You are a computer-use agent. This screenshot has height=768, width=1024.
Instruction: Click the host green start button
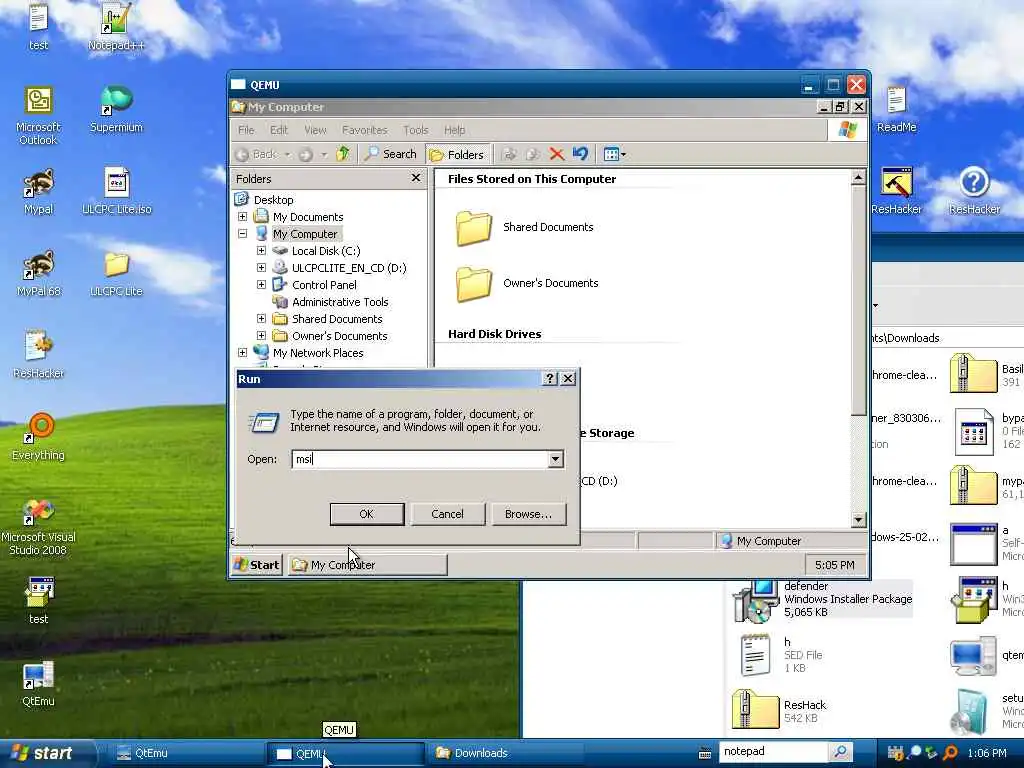[46, 753]
